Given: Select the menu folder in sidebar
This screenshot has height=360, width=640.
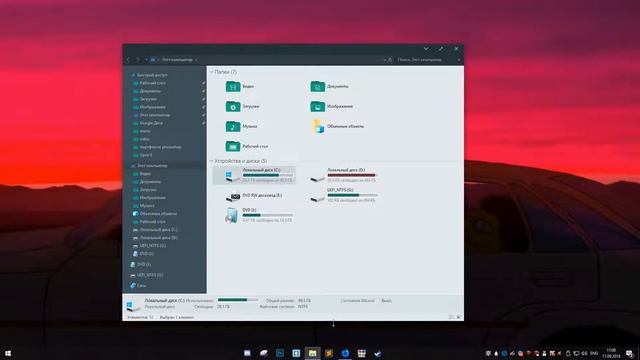Looking at the screenshot, I should [142, 131].
